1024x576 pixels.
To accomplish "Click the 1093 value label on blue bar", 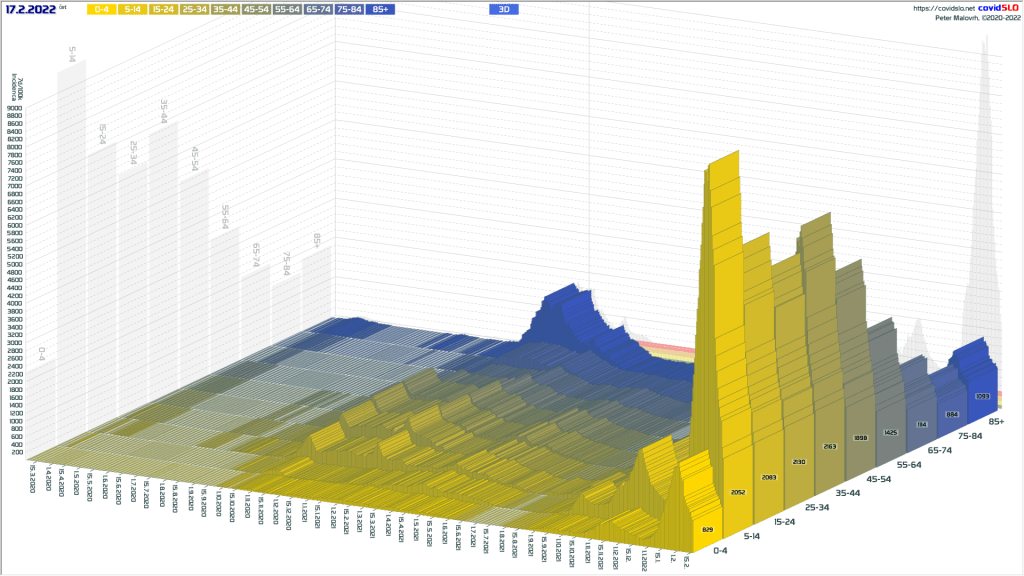I will (x=982, y=397).
